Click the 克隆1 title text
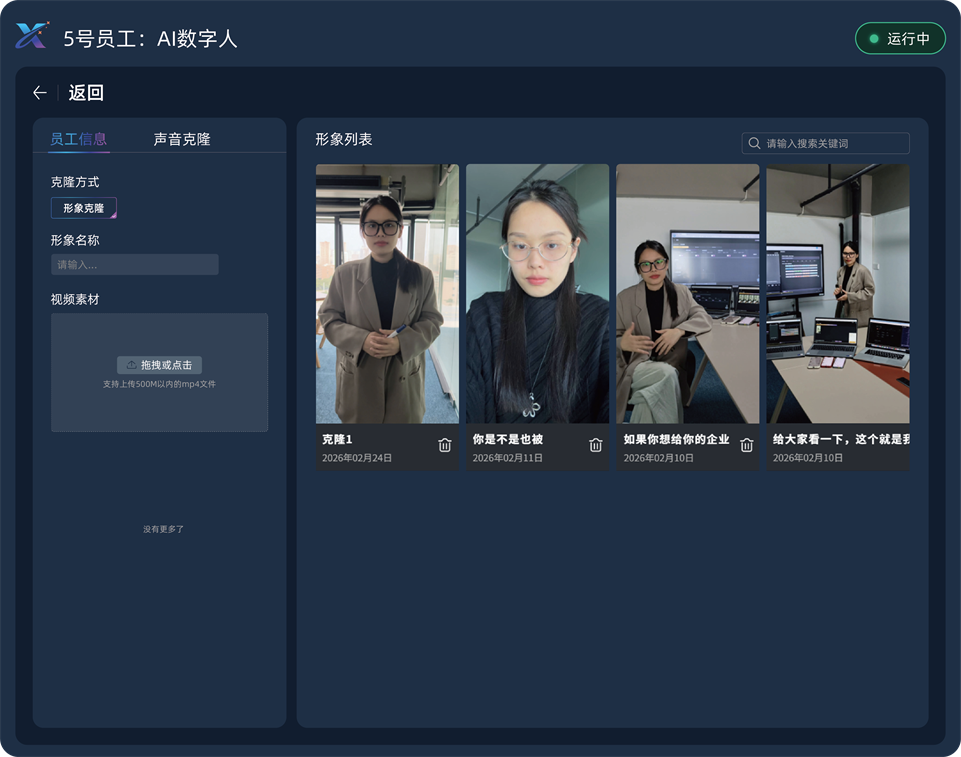The height and width of the screenshot is (757, 961). pos(337,439)
